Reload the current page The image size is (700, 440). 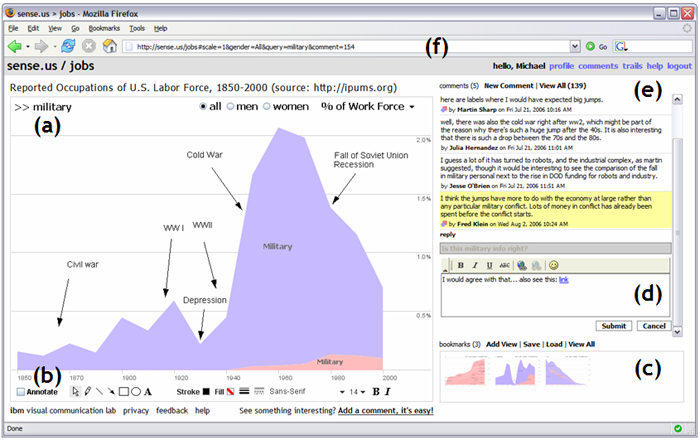68,46
